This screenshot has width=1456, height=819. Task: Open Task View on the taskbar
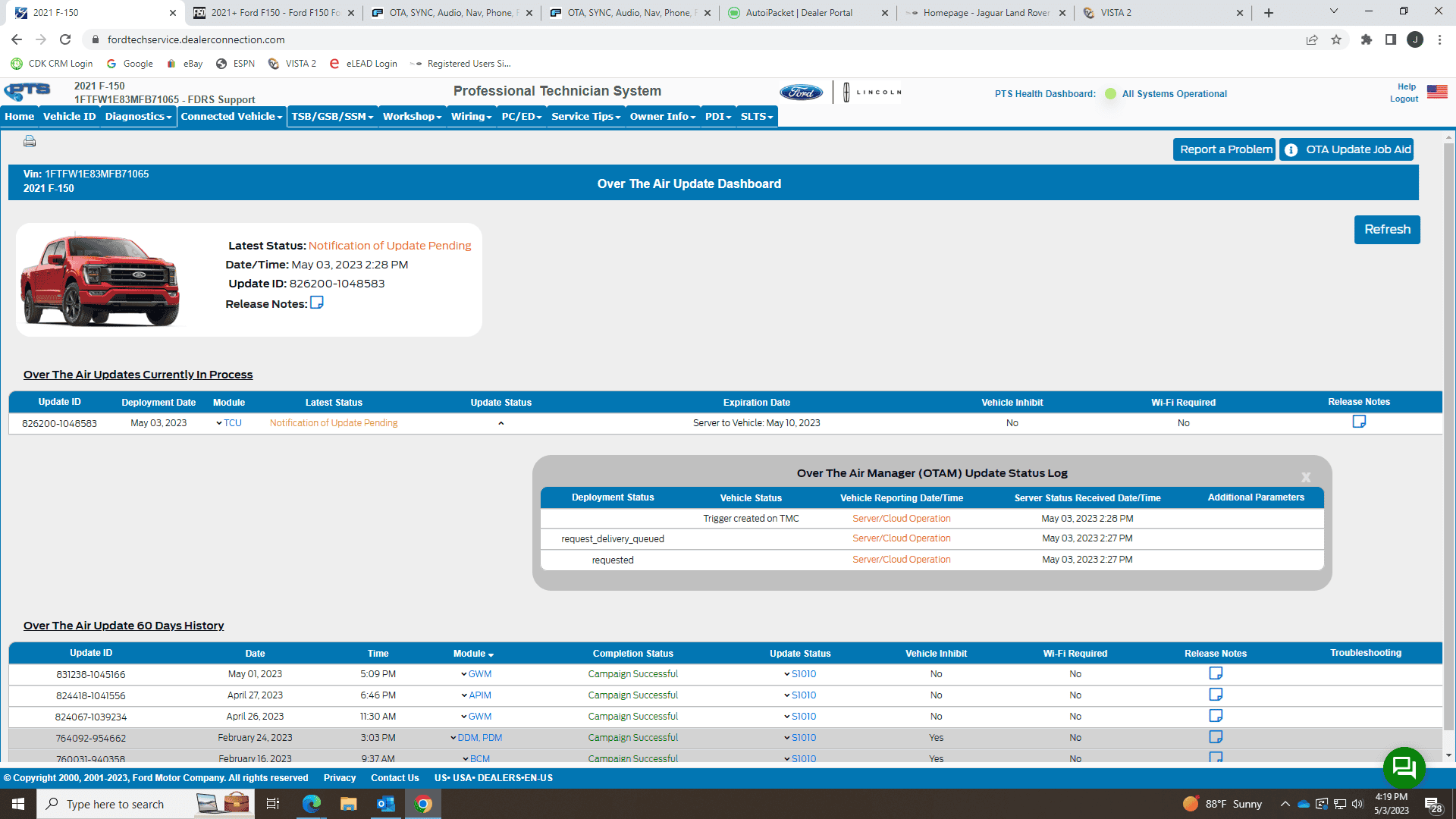pyautogui.click(x=273, y=804)
